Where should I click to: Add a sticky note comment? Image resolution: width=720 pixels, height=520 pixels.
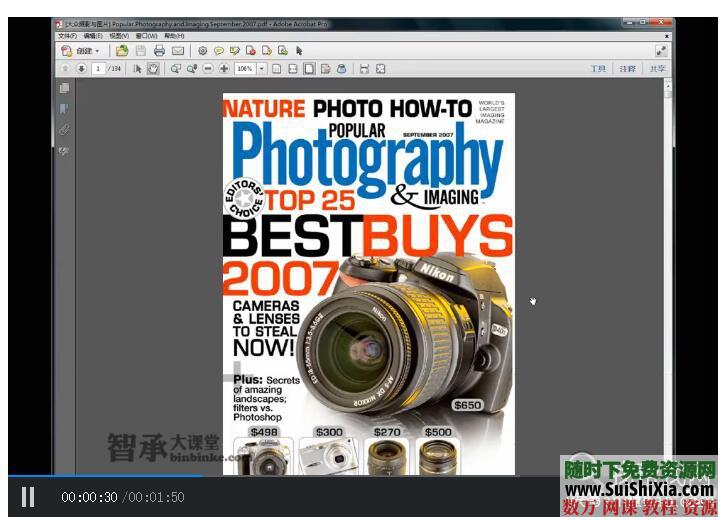click(x=218, y=51)
